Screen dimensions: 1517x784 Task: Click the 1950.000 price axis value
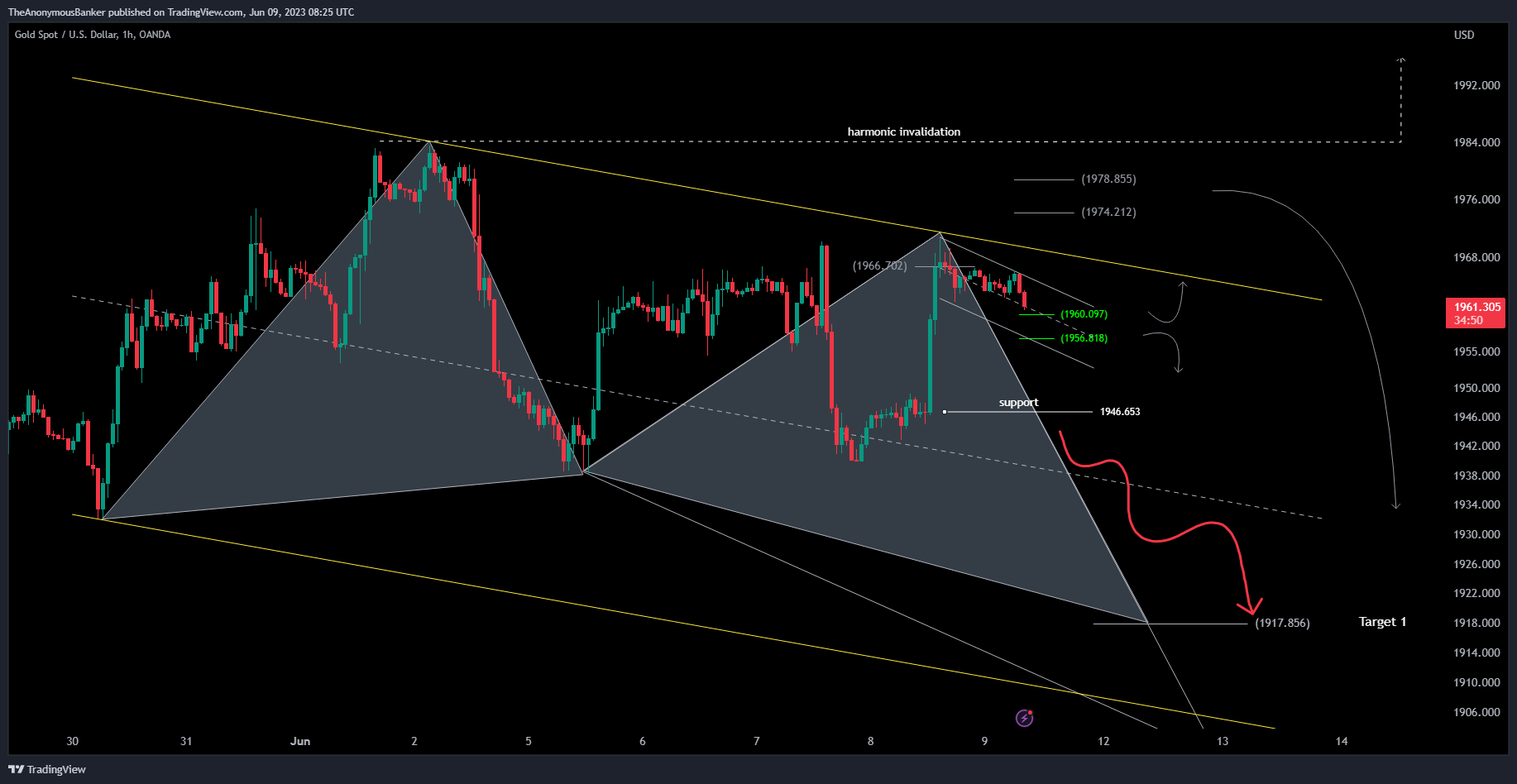tap(1476, 388)
